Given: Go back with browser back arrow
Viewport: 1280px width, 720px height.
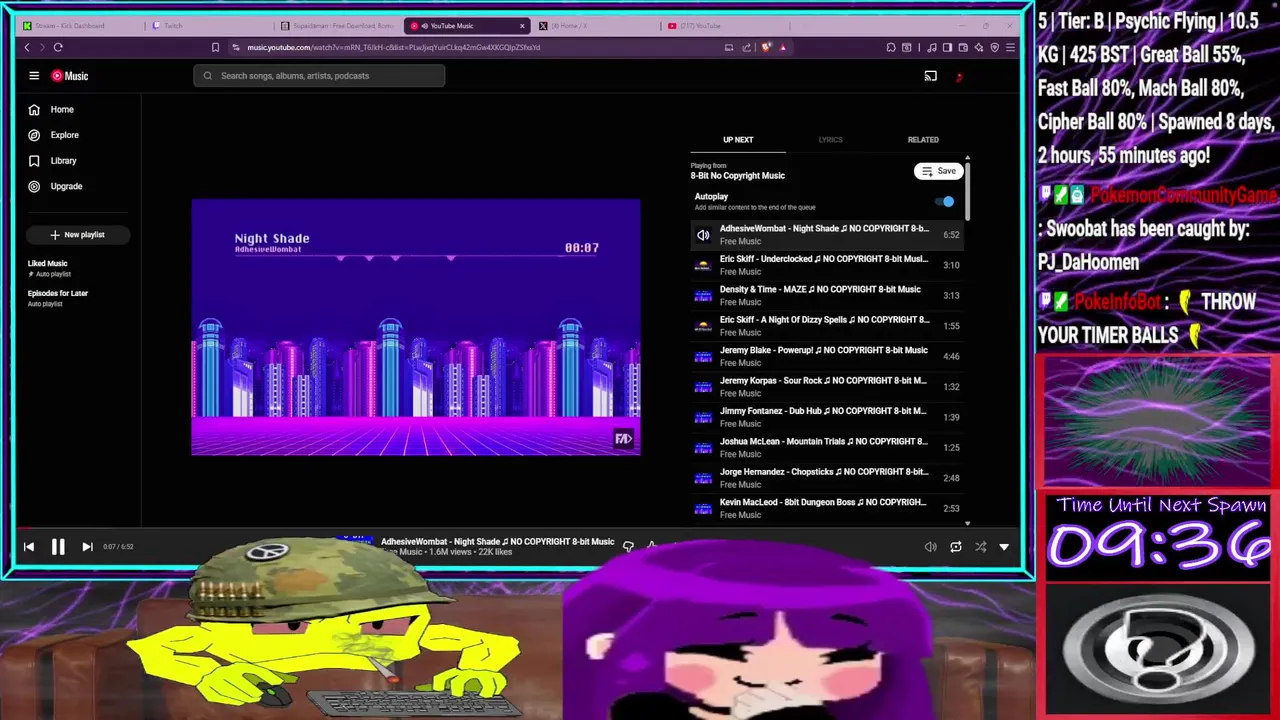Looking at the screenshot, I should click(27, 47).
